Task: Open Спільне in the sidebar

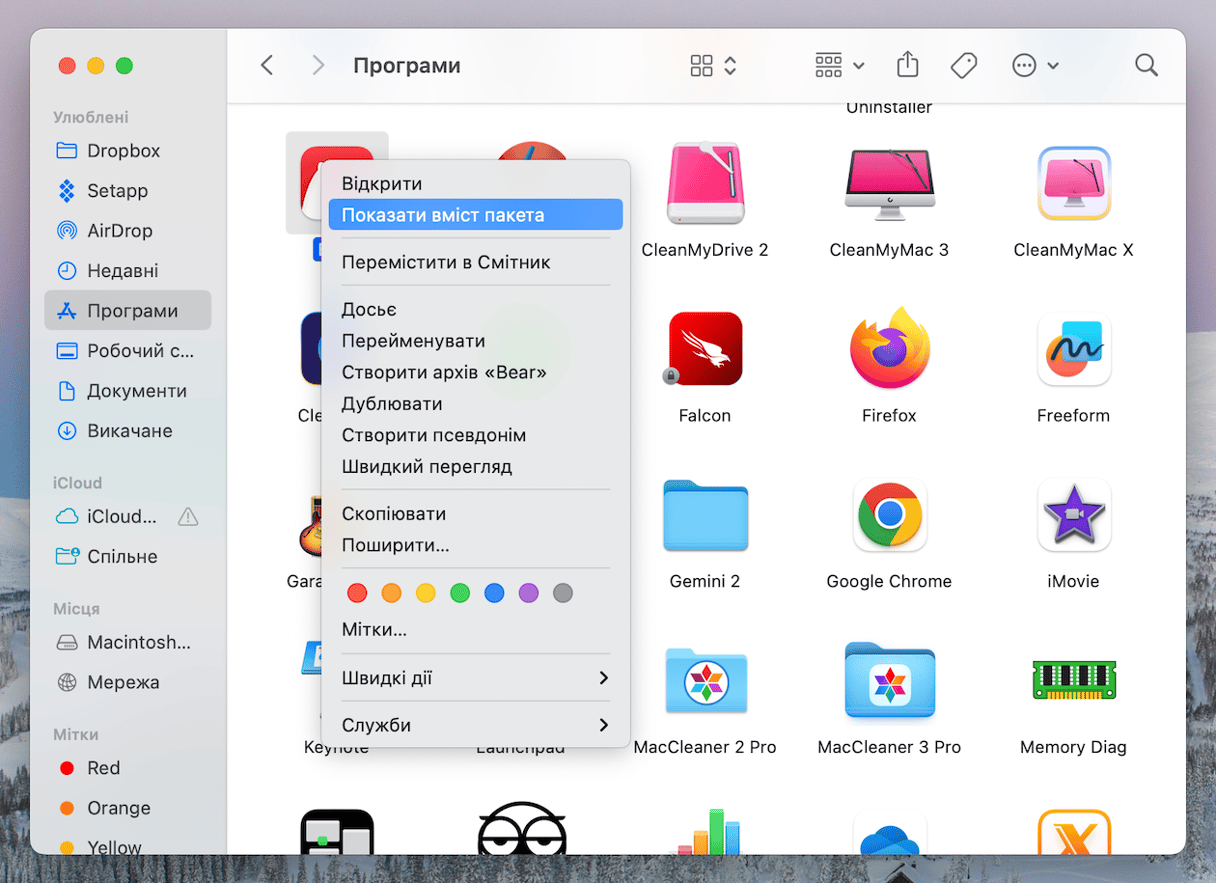Action: click(x=128, y=557)
